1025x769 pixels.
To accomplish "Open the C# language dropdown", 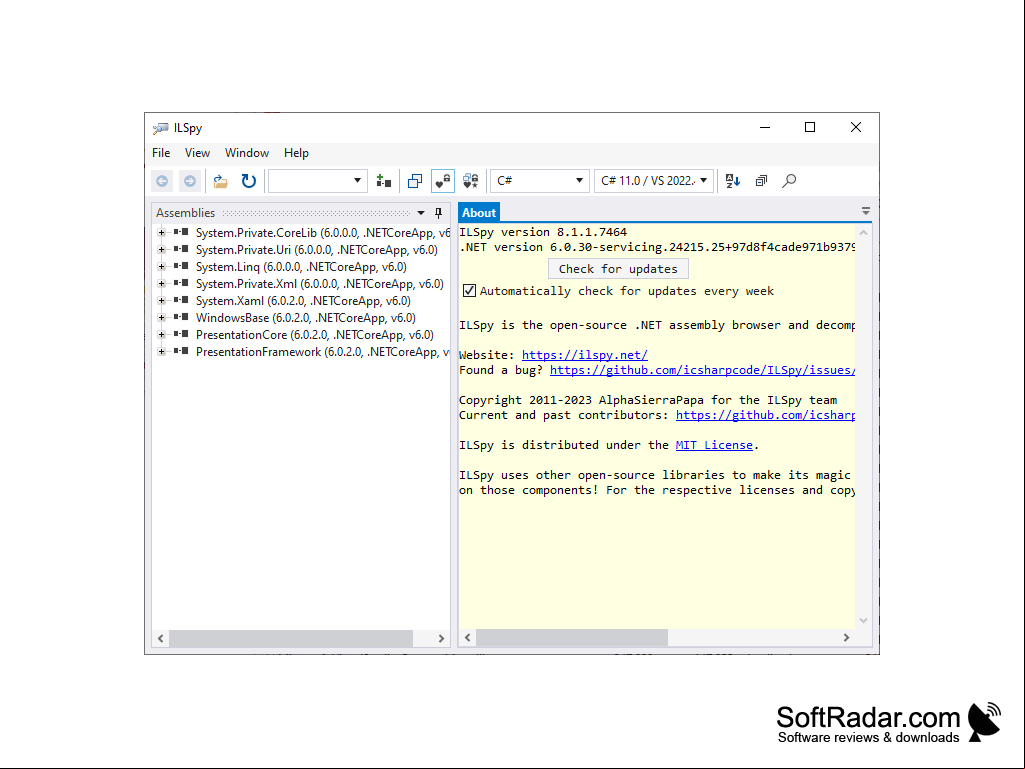I will pos(539,181).
